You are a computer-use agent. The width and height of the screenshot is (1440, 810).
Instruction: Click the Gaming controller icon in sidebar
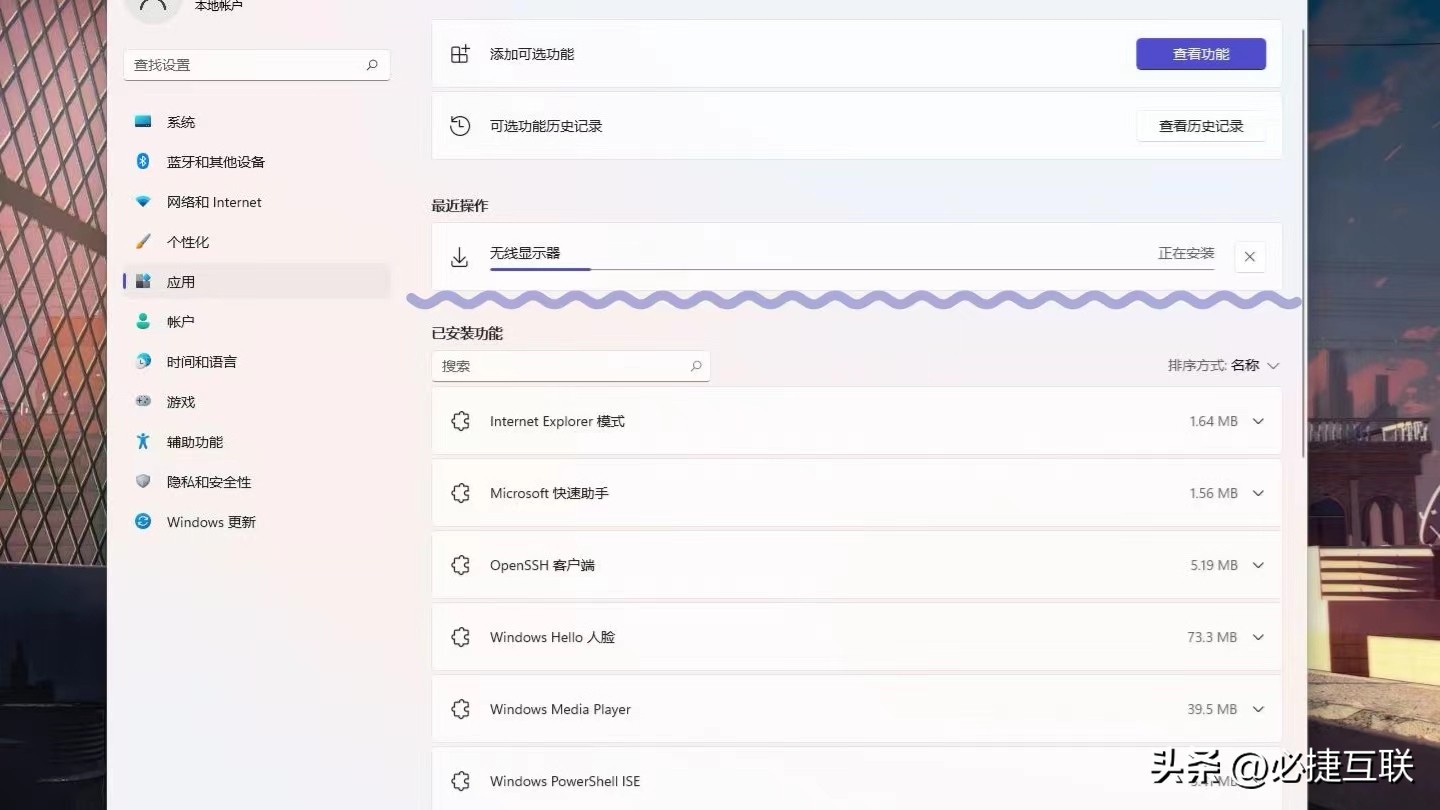[x=143, y=401]
